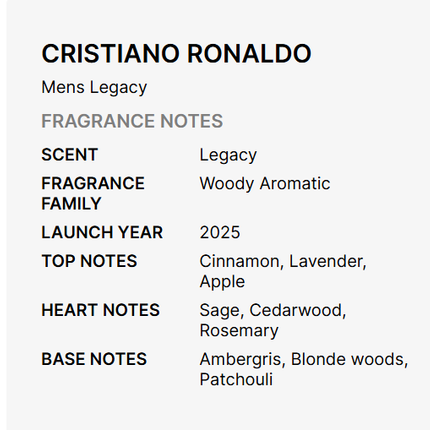430x430 pixels.
Task: Click the word Cedarwood in heart notes
Action: coord(297,311)
